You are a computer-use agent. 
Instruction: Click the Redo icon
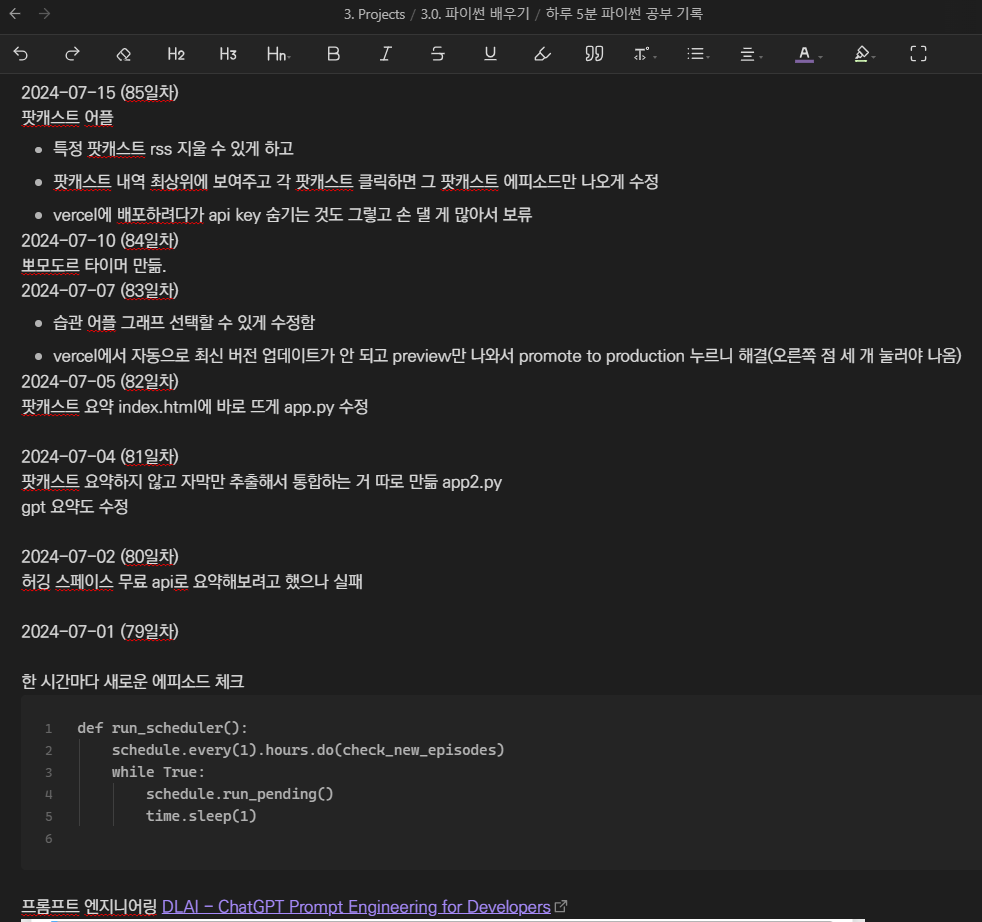72,54
